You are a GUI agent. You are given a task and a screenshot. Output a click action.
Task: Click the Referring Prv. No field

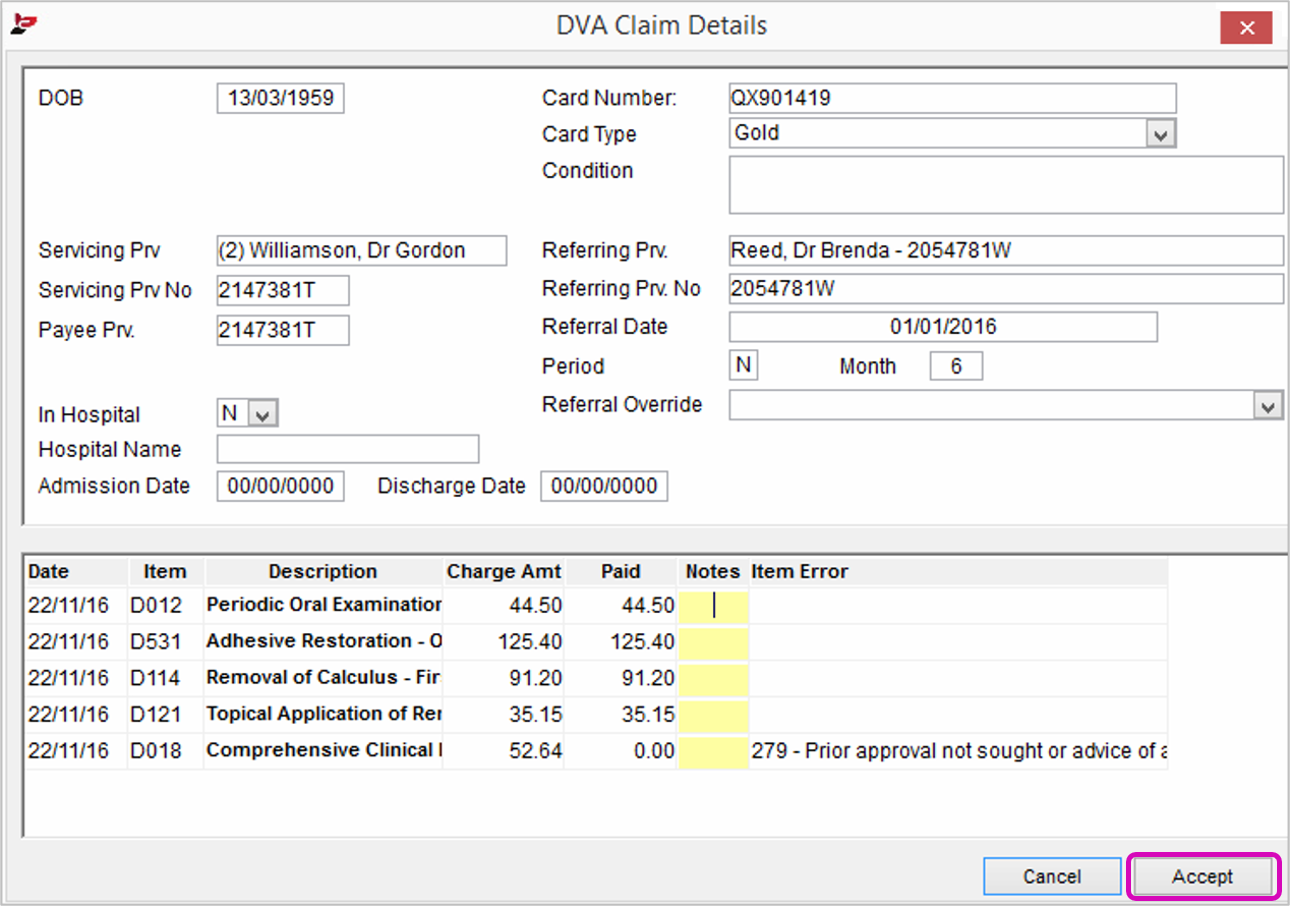tap(1006, 289)
